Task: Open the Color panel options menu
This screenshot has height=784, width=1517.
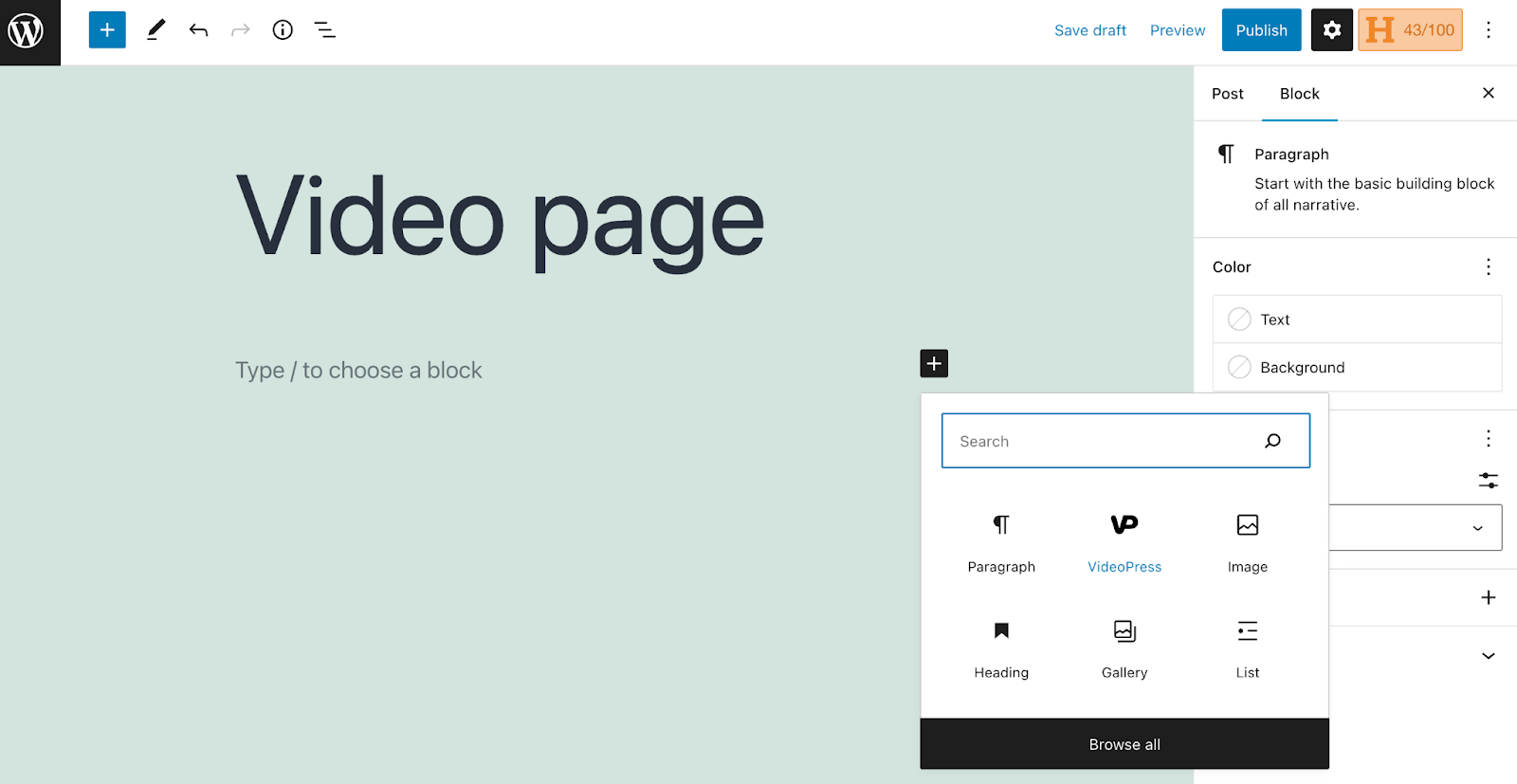Action: pos(1489,266)
